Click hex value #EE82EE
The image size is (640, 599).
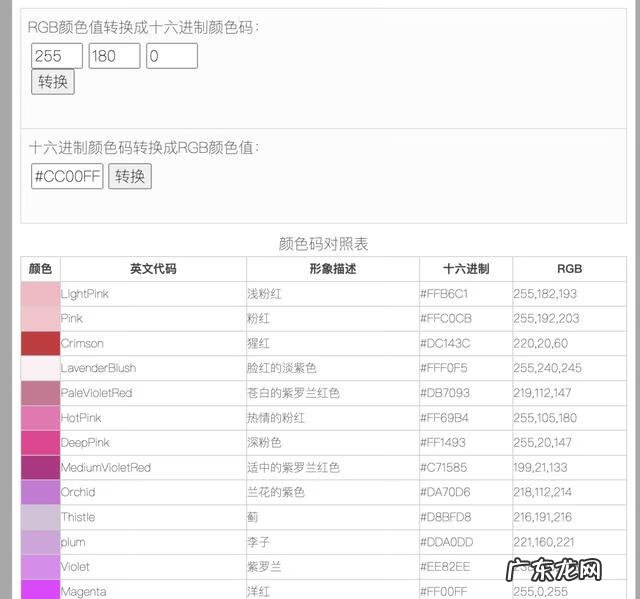click(445, 567)
